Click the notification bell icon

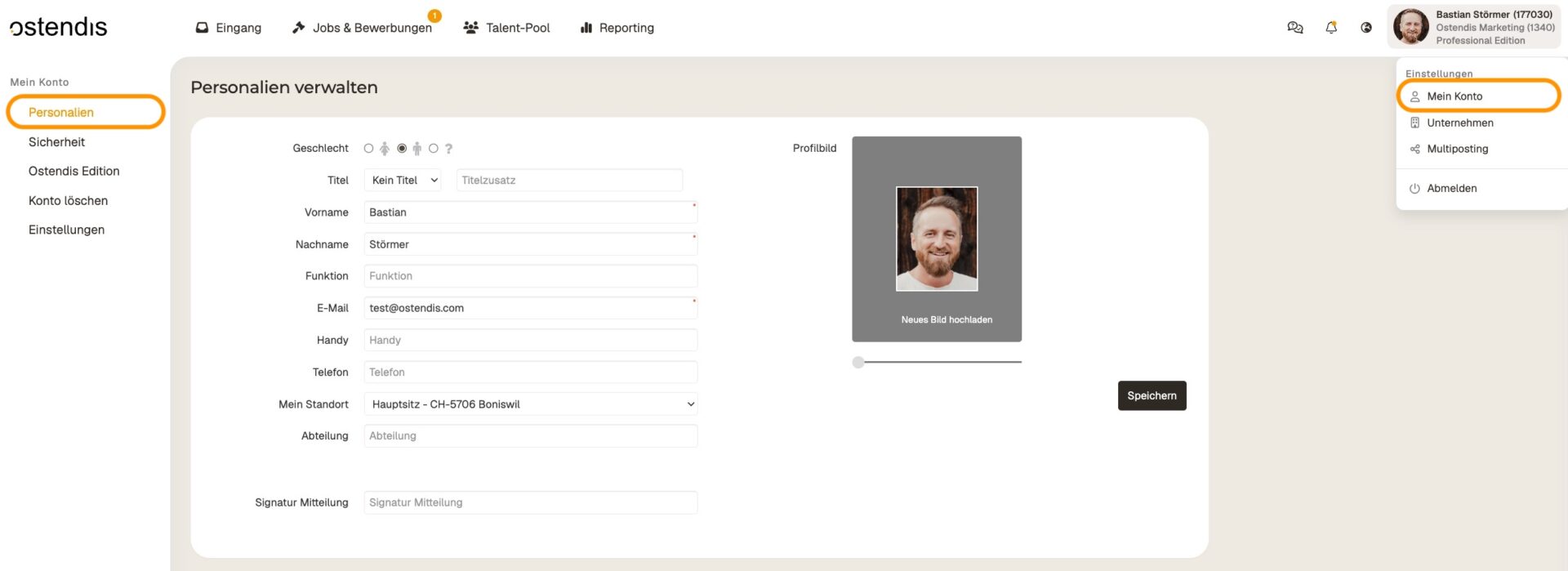pyautogui.click(x=1331, y=28)
